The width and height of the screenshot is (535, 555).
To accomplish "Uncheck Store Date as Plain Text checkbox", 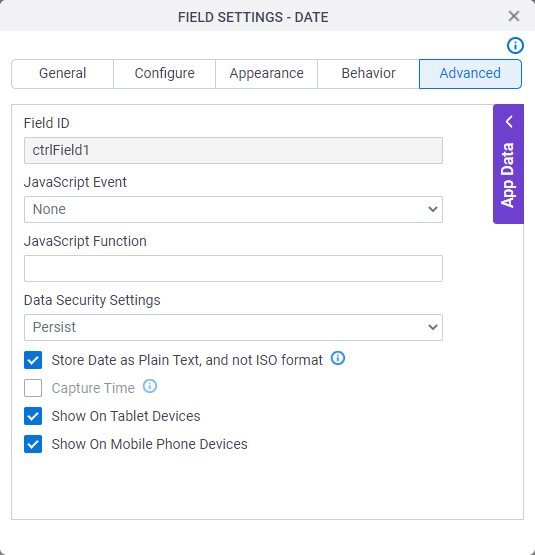I will tap(33, 360).
